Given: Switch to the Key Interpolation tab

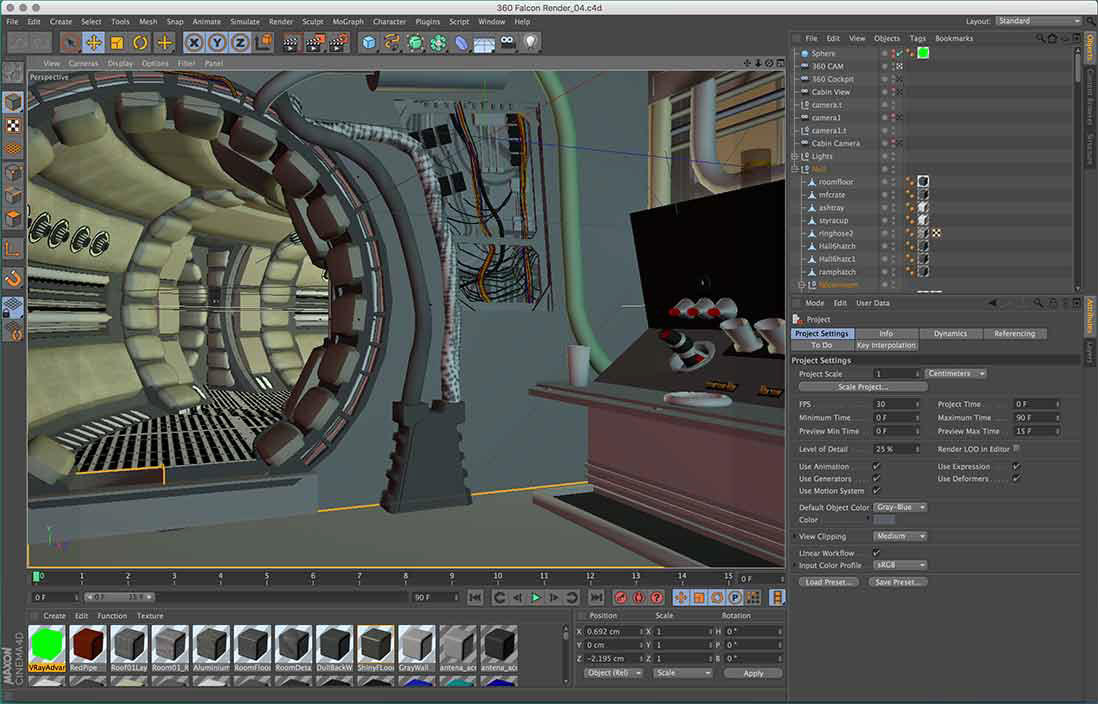Looking at the screenshot, I should pos(886,345).
